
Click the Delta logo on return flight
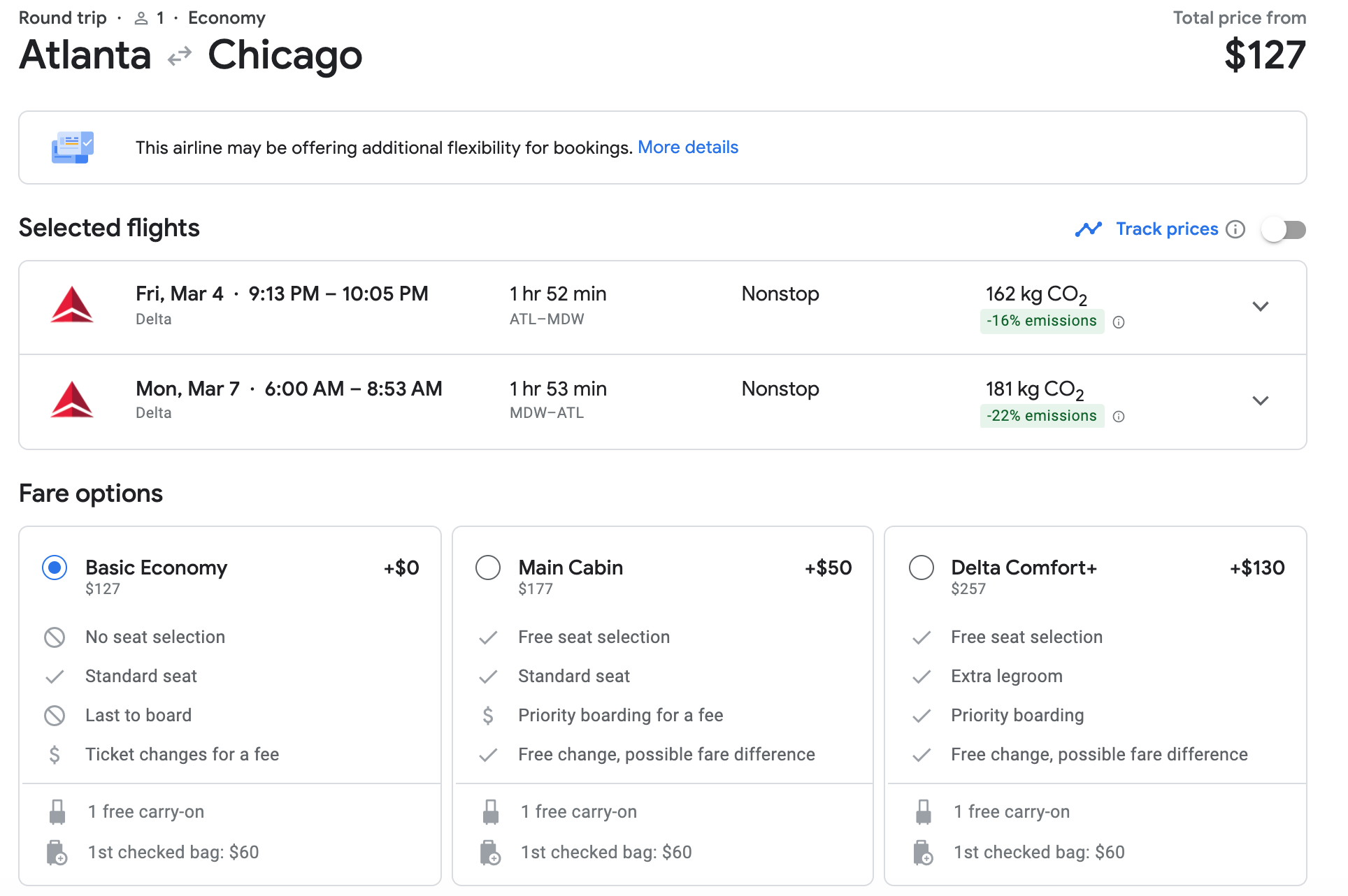click(72, 400)
